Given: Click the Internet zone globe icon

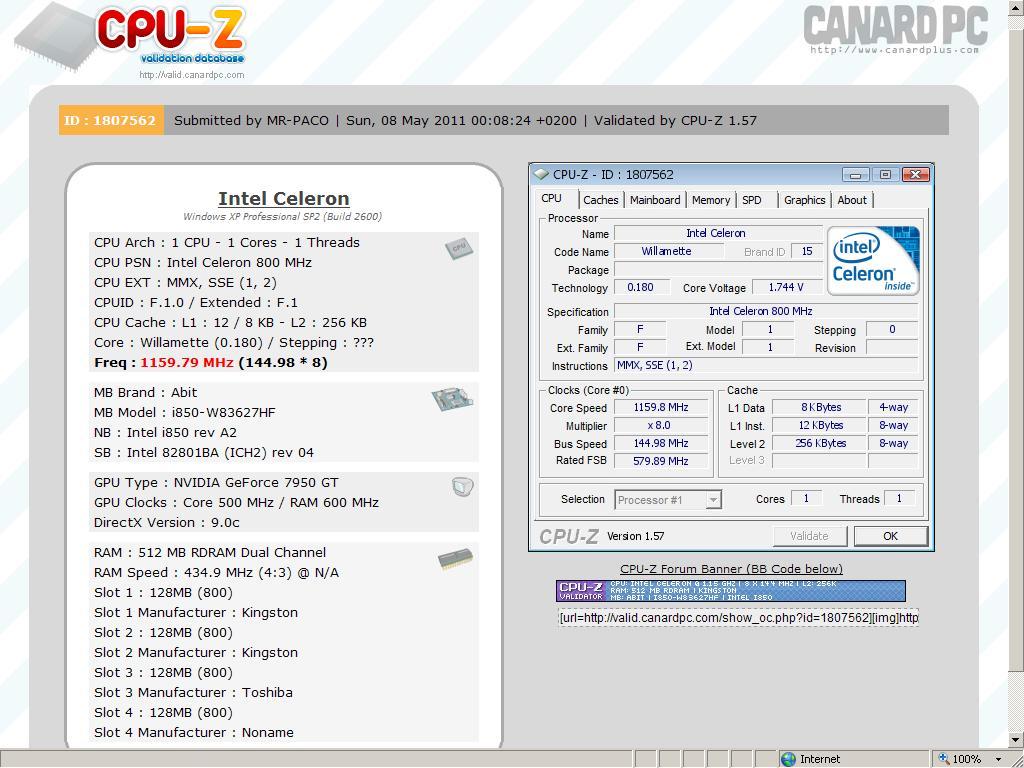Looking at the screenshot, I should click(788, 759).
